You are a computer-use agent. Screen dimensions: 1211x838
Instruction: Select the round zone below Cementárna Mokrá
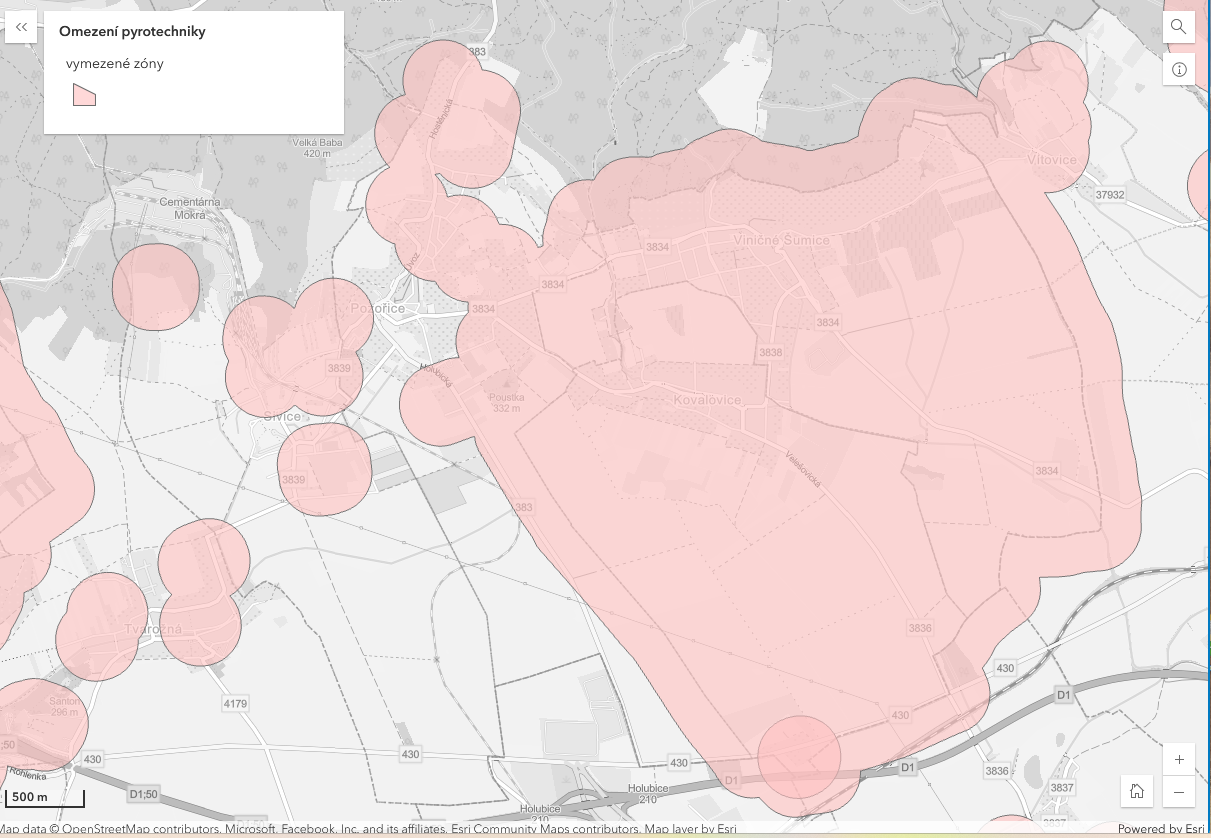156,287
